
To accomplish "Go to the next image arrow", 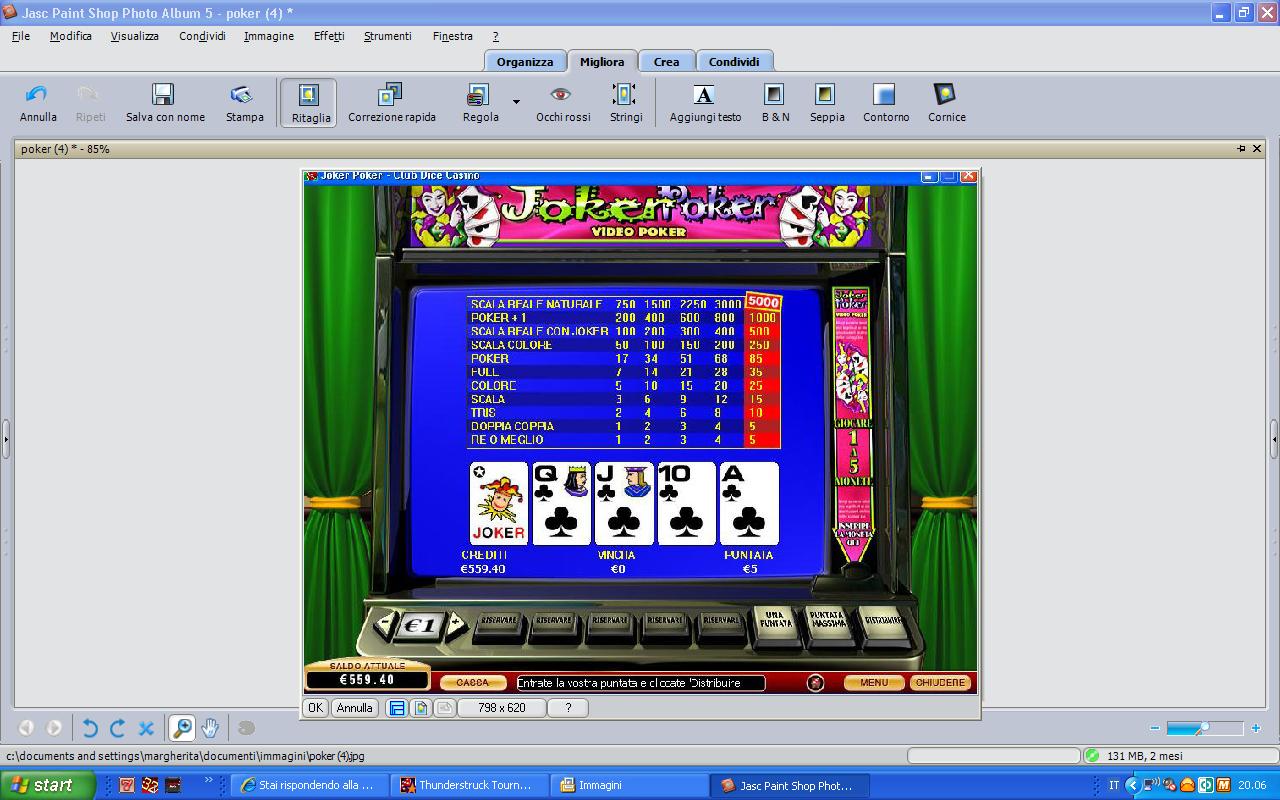I will [x=54, y=728].
